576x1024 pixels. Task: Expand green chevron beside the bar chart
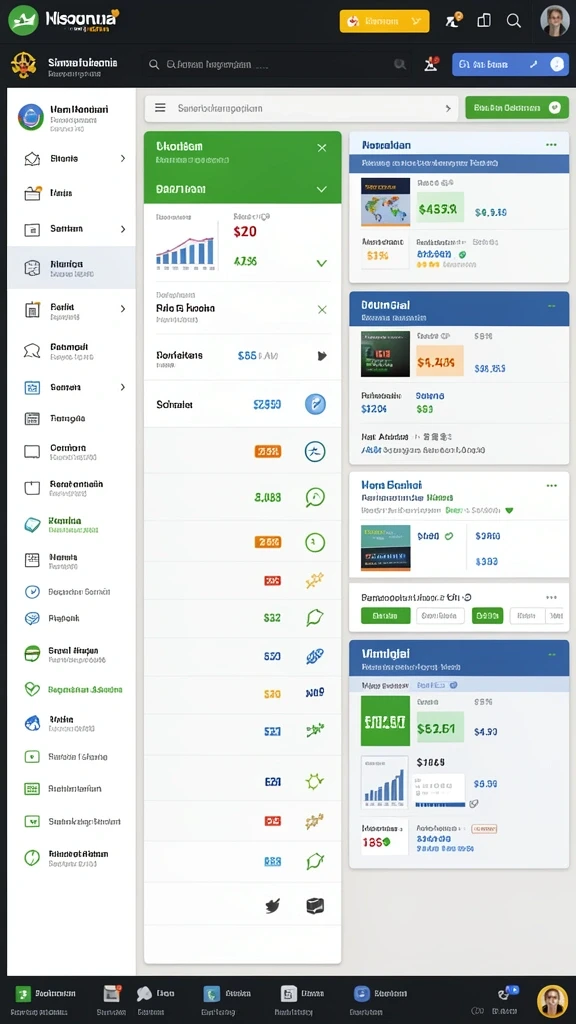coord(321,263)
